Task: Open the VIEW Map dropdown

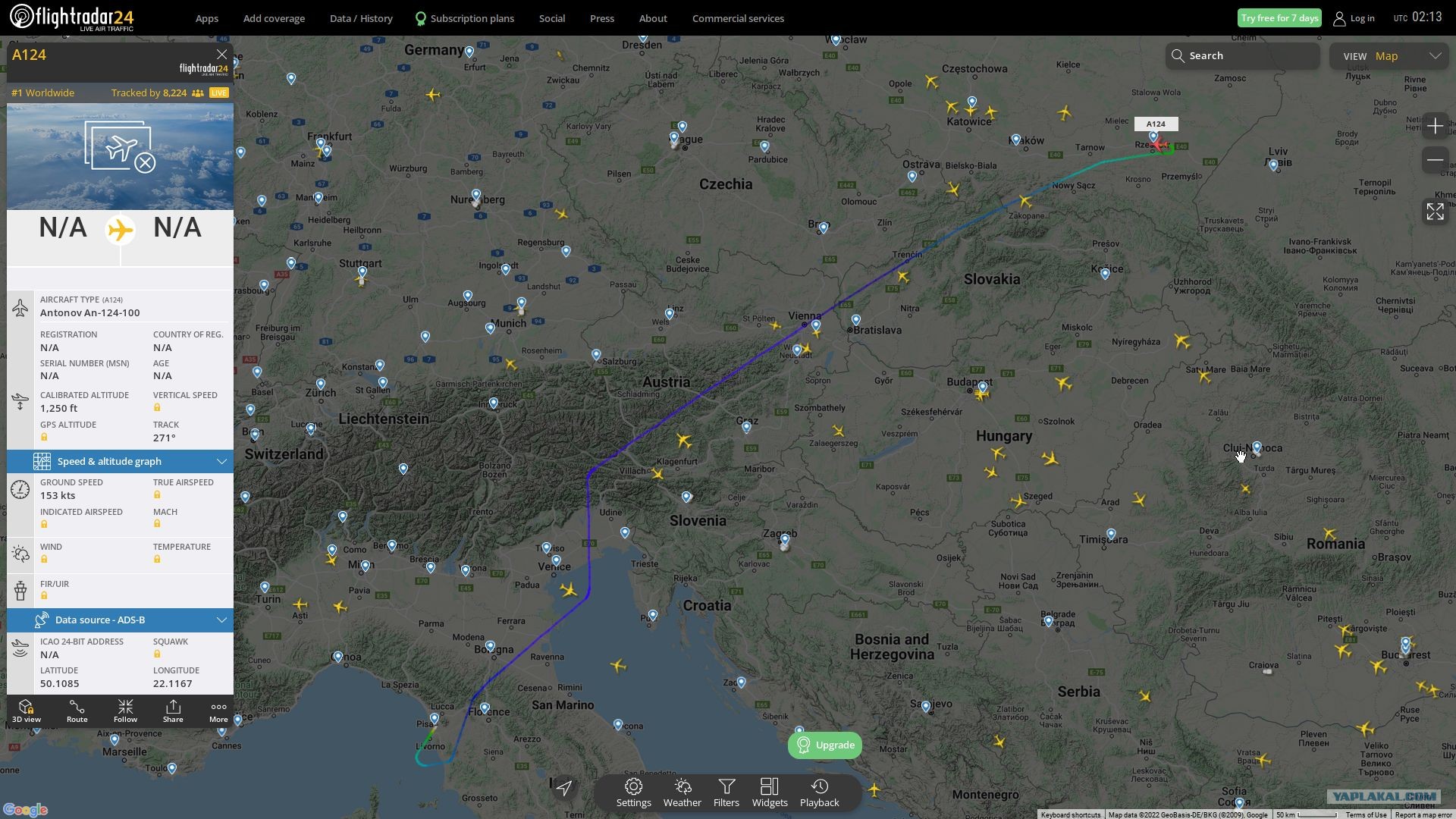Action: point(1389,56)
